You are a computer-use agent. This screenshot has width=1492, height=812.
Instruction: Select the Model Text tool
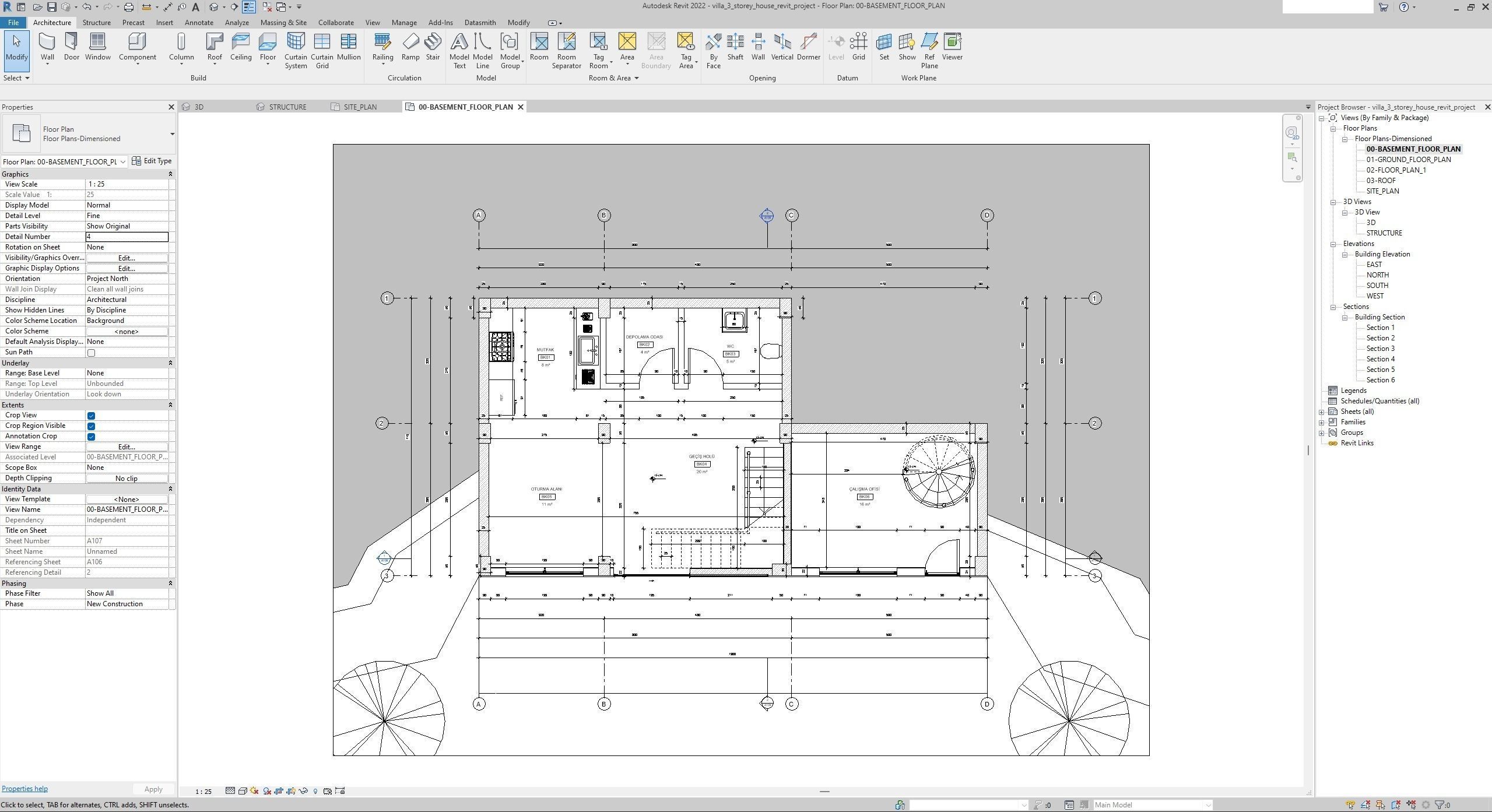tap(459, 50)
